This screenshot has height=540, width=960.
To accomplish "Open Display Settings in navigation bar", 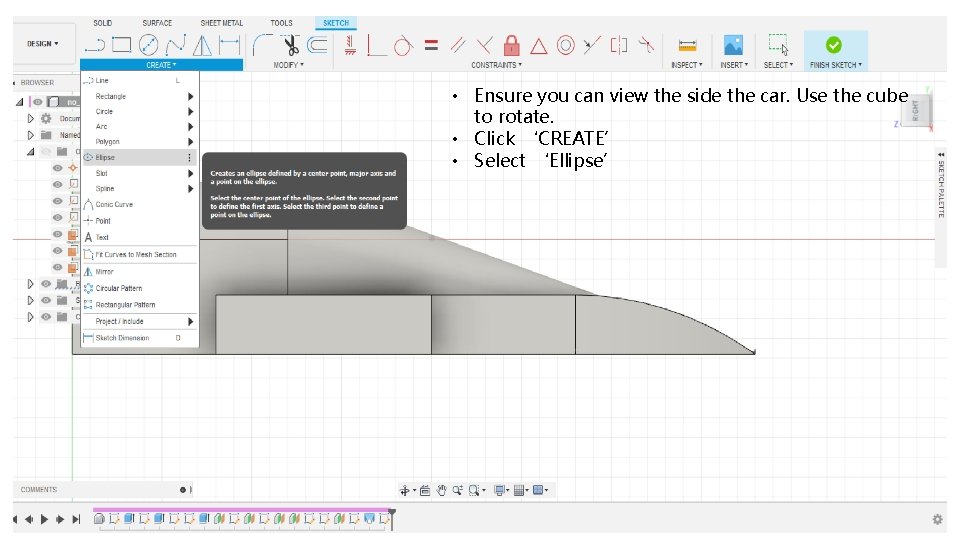I will tap(501, 490).
